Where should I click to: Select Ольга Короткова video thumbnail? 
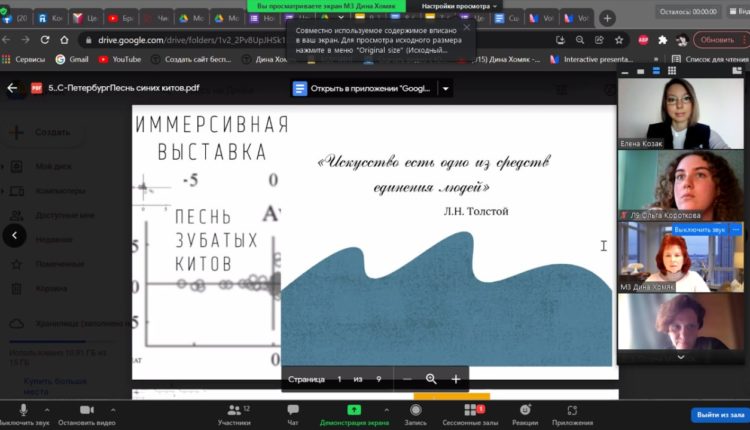click(681, 185)
